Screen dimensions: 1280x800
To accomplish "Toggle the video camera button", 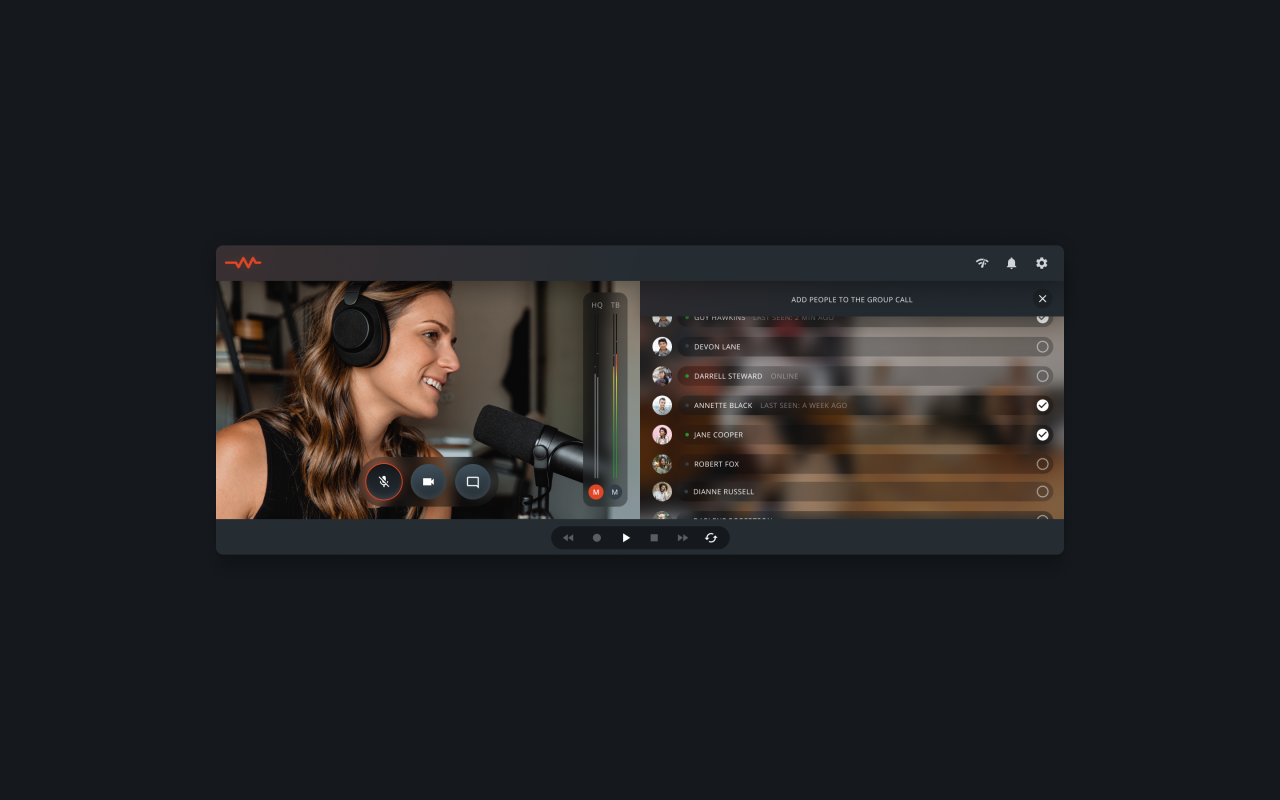I will coord(428,482).
